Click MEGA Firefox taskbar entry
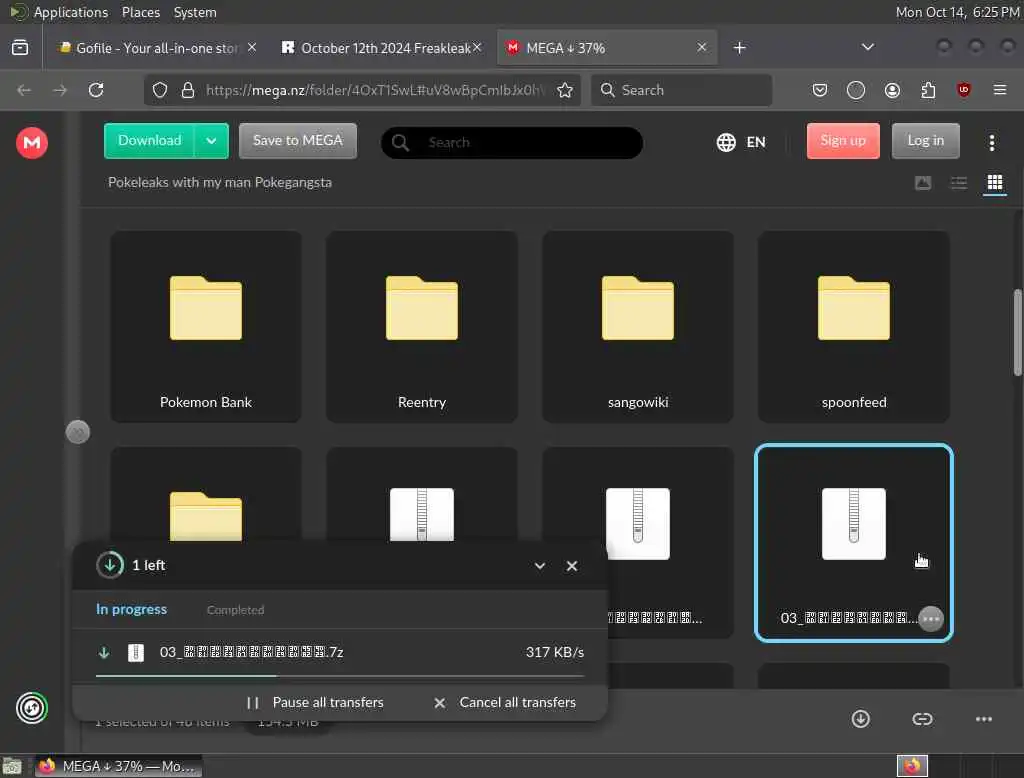1024x778 pixels. click(118, 766)
